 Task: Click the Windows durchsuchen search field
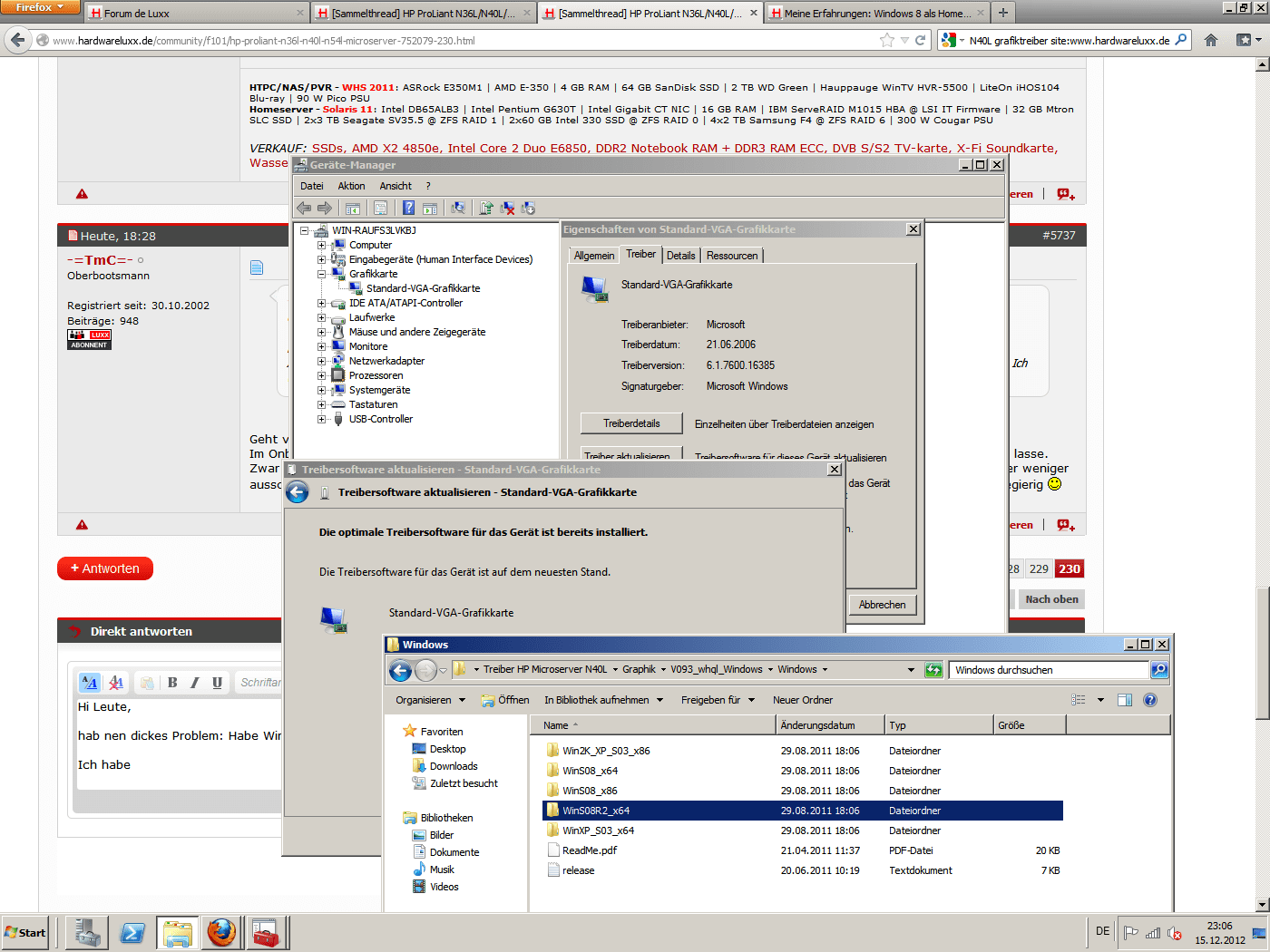1050,670
